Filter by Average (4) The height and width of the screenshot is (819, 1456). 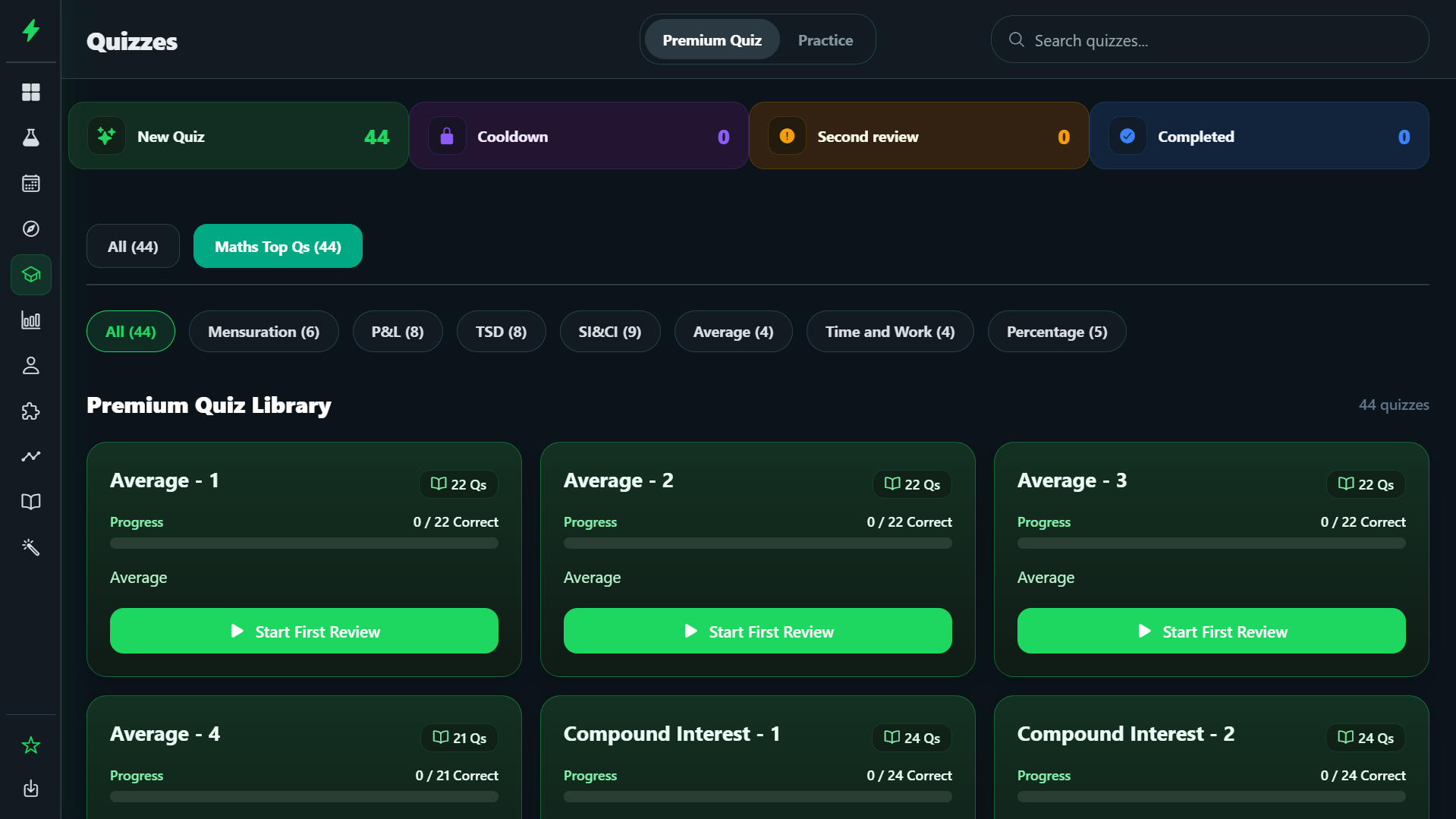733,332
